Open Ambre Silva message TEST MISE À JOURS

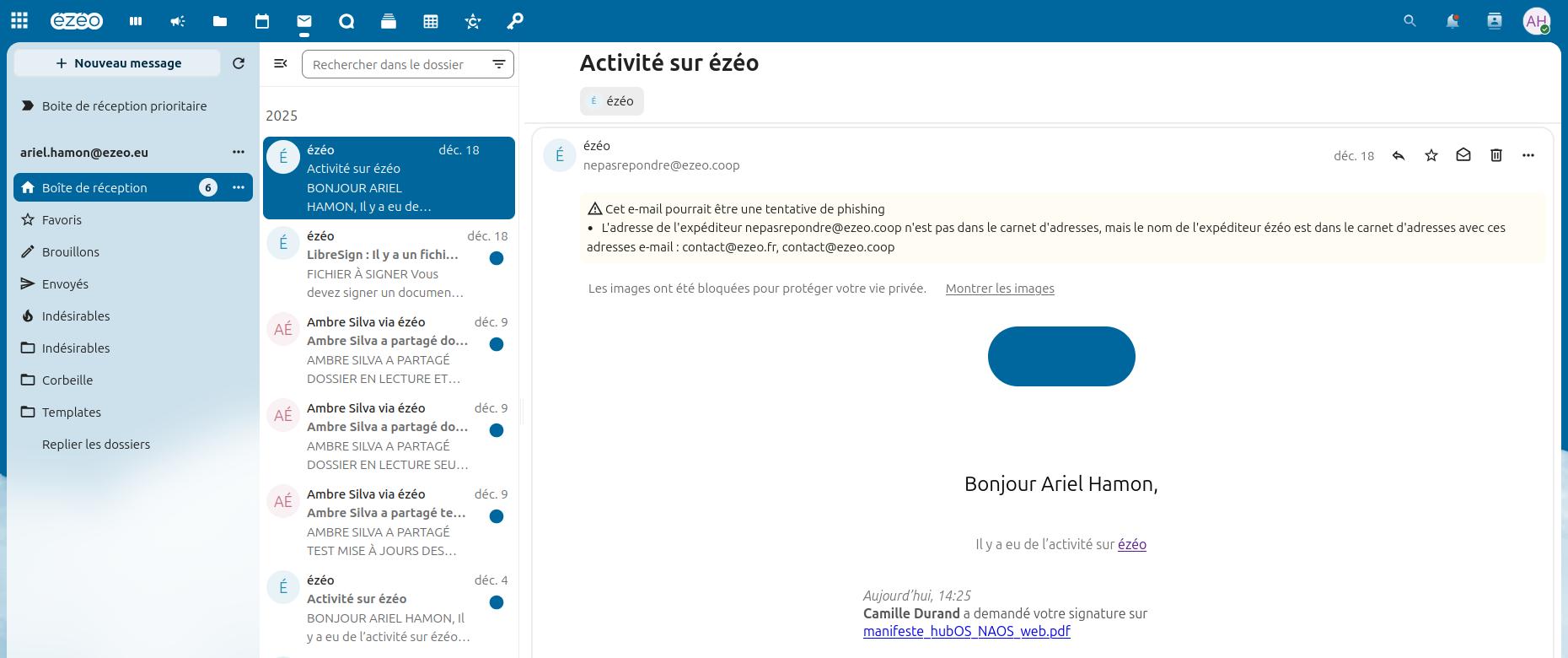[389, 522]
